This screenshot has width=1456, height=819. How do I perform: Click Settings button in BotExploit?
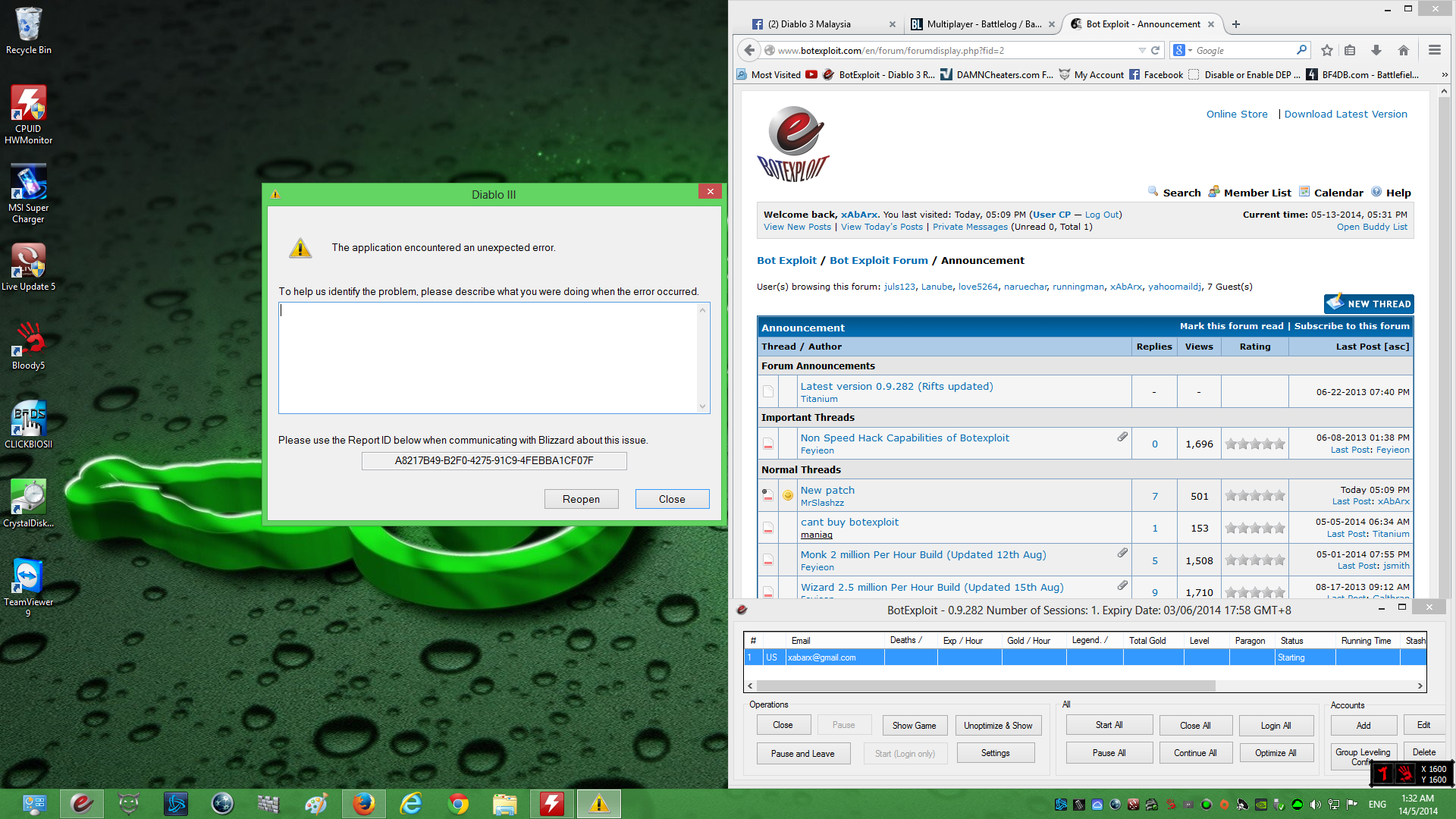point(995,753)
